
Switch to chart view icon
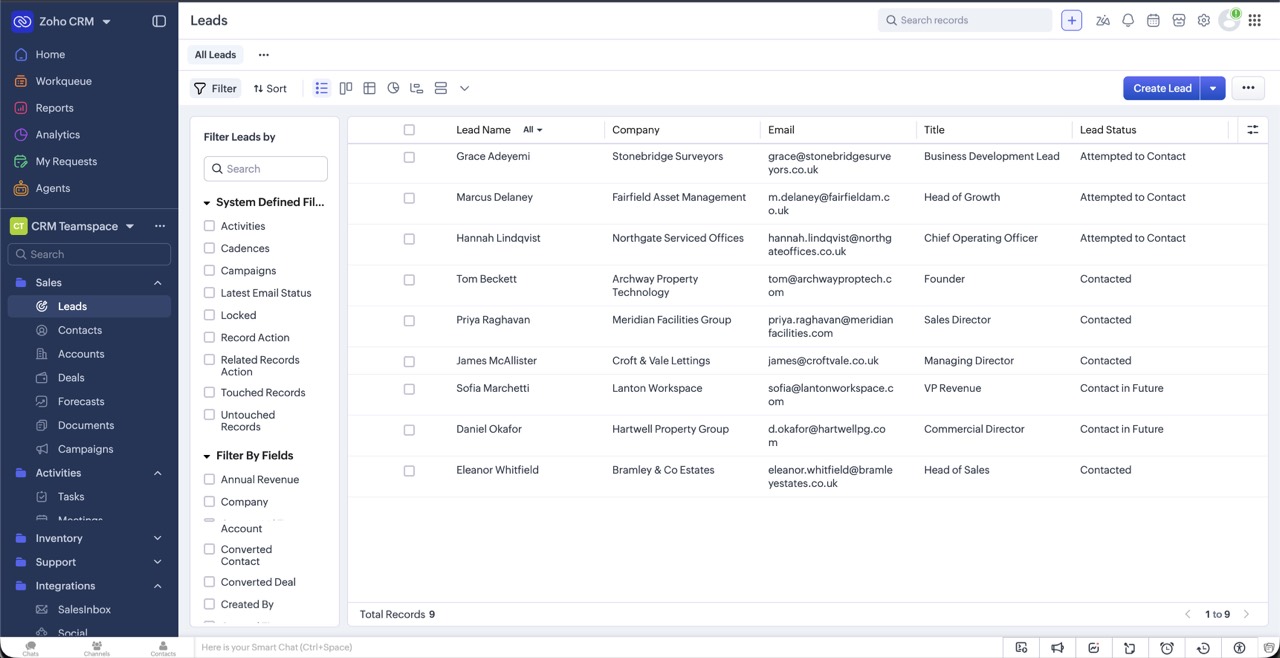[393, 88]
